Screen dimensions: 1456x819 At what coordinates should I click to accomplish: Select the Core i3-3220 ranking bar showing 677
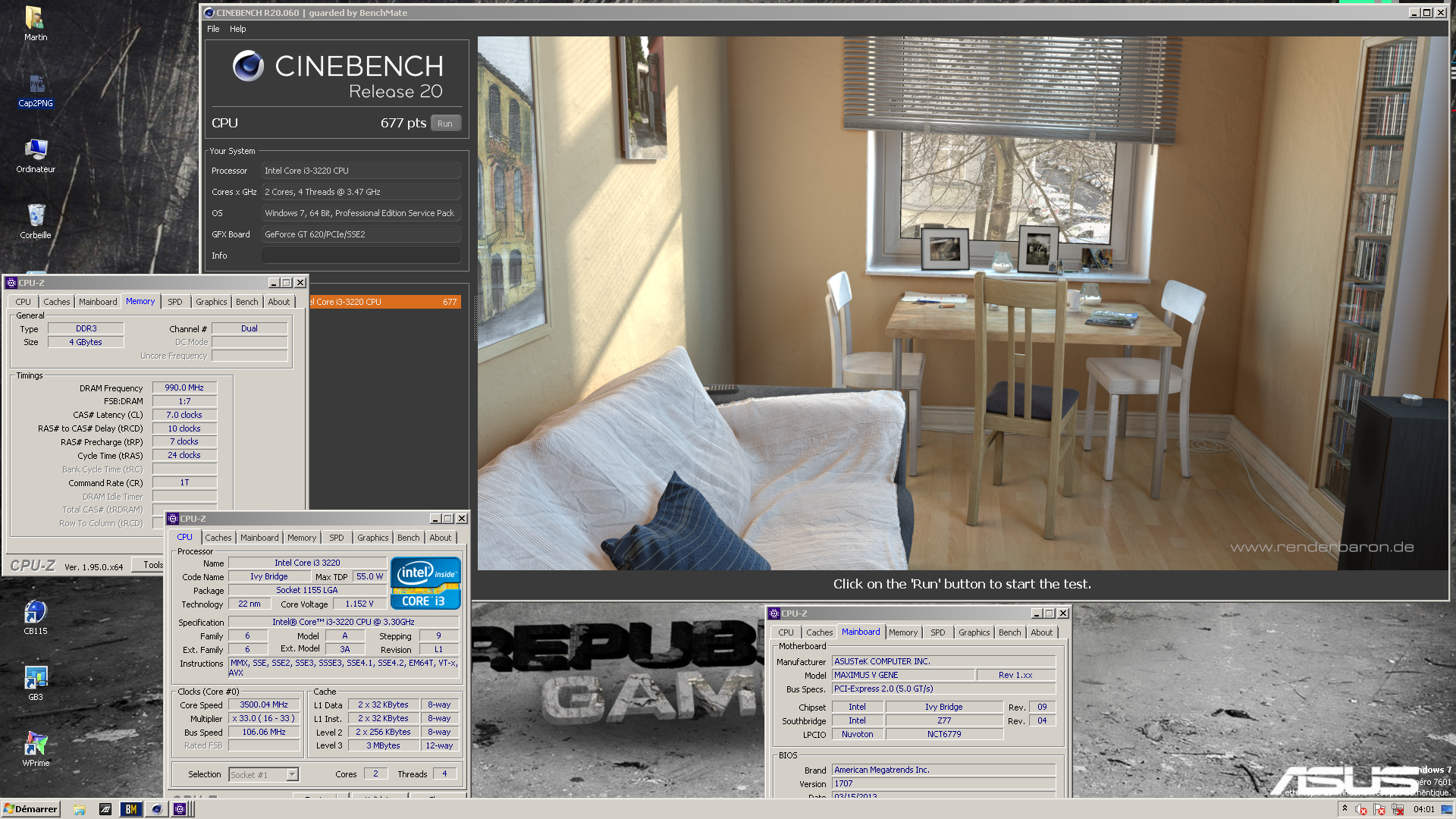pyautogui.click(x=385, y=302)
